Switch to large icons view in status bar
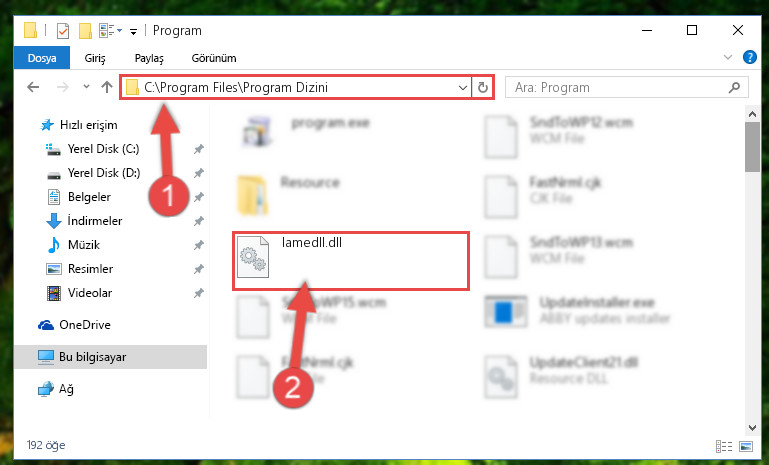Viewport: 769px width, 465px height. [746, 446]
